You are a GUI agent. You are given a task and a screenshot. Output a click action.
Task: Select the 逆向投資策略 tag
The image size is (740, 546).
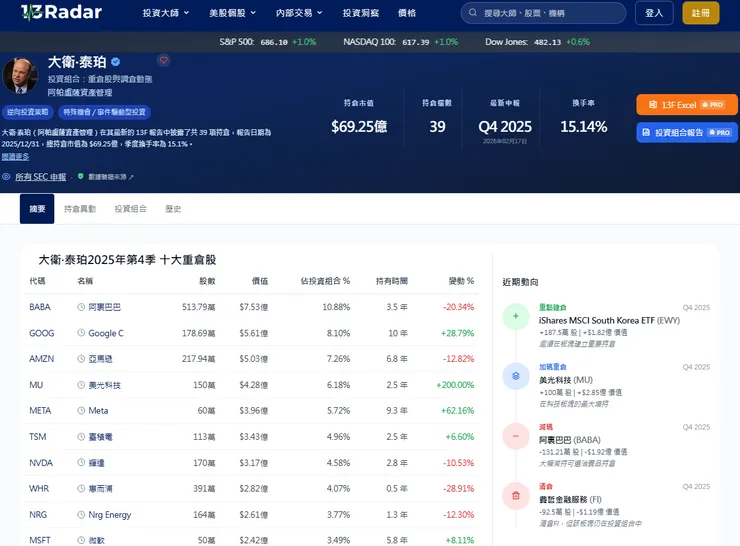[x=27, y=112]
